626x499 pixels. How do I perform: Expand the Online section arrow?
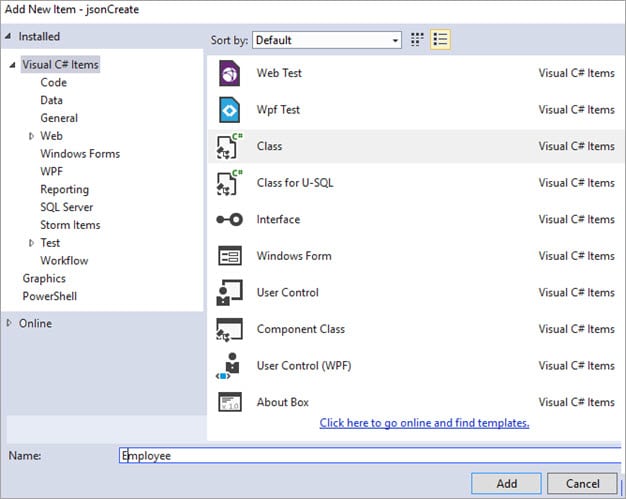click(9, 323)
